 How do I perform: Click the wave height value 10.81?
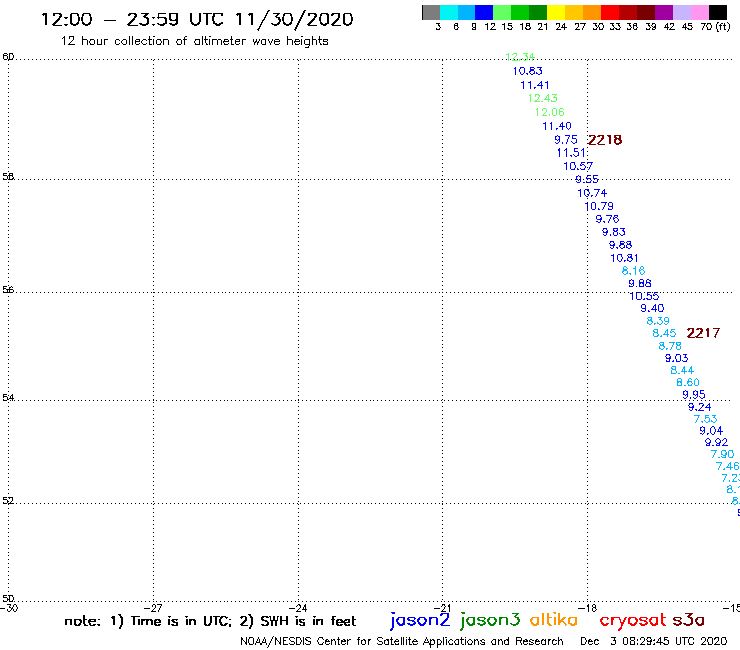[624, 258]
